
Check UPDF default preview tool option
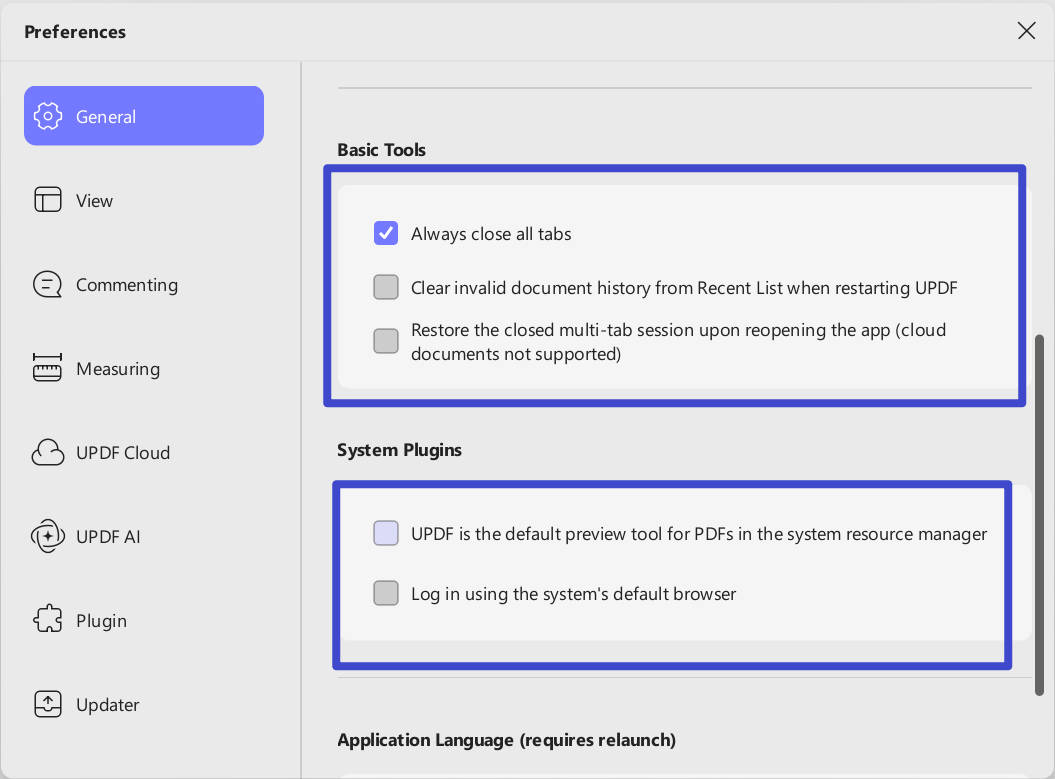tap(386, 533)
